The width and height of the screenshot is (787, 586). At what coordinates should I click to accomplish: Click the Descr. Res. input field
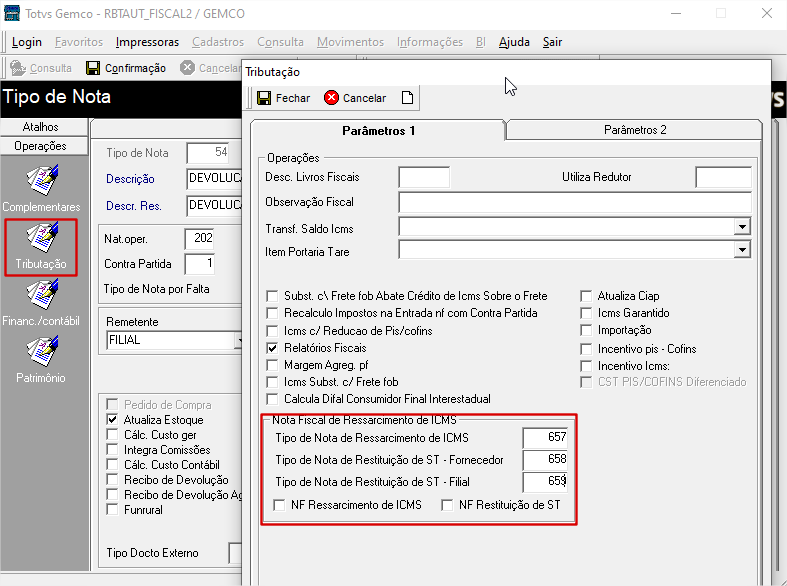pos(214,206)
